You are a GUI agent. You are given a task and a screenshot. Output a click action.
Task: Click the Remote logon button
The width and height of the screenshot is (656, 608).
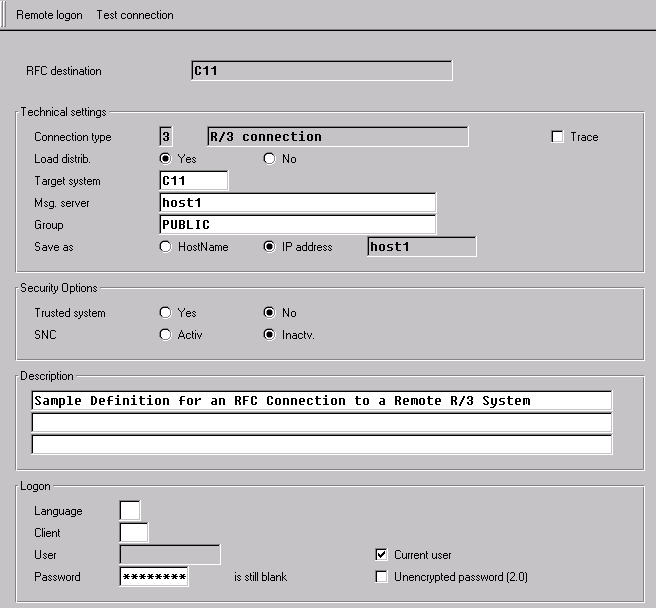pos(50,15)
